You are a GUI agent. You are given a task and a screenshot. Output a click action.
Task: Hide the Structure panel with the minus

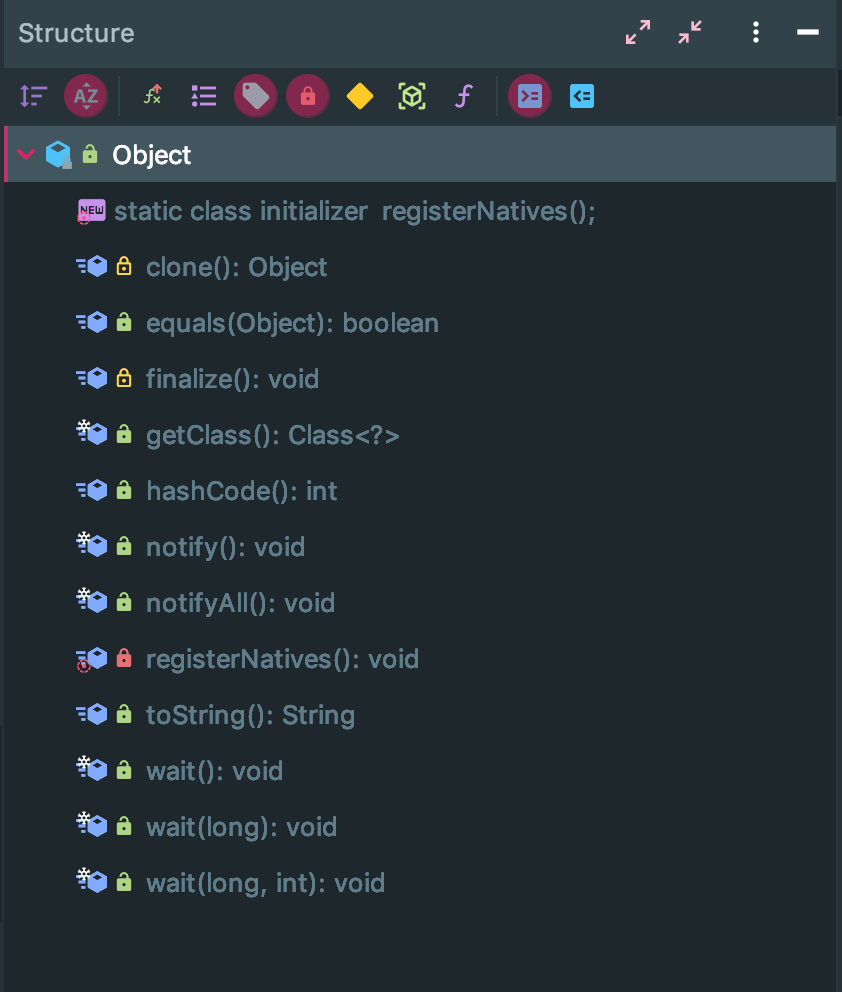[808, 32]
